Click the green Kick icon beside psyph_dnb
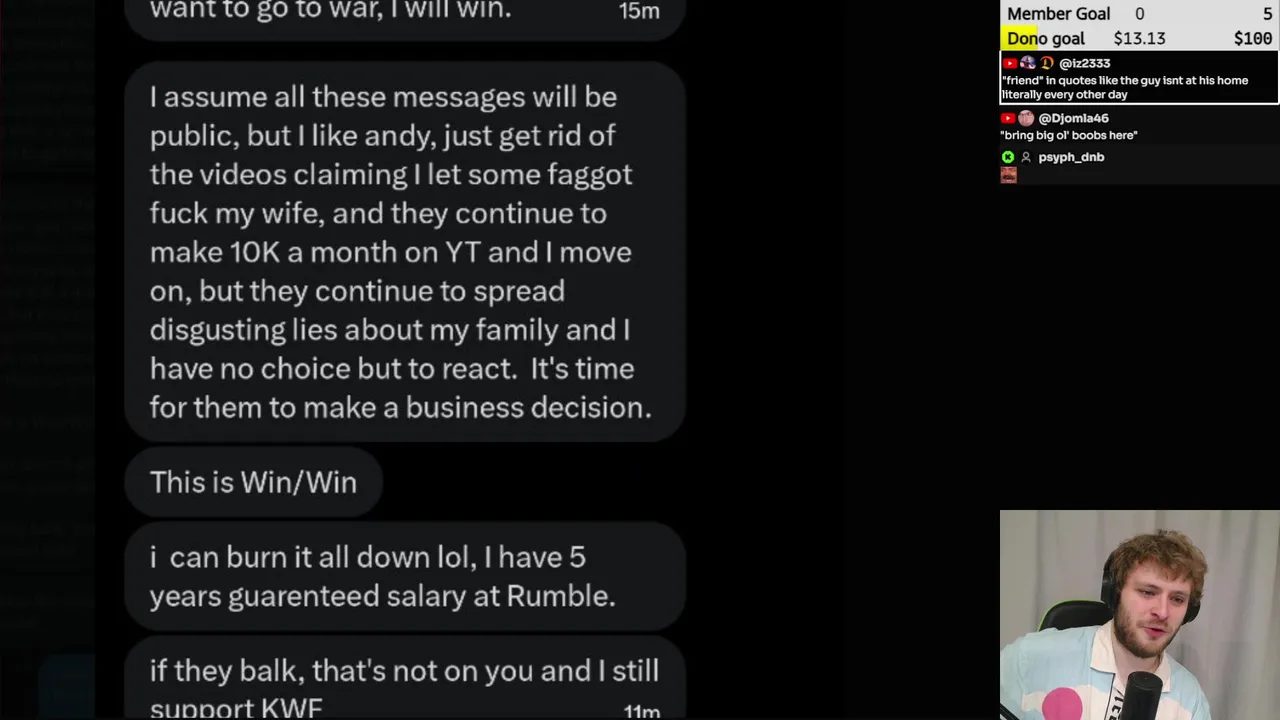Viewport: 1280px width, 720px height. (1008, 157)
